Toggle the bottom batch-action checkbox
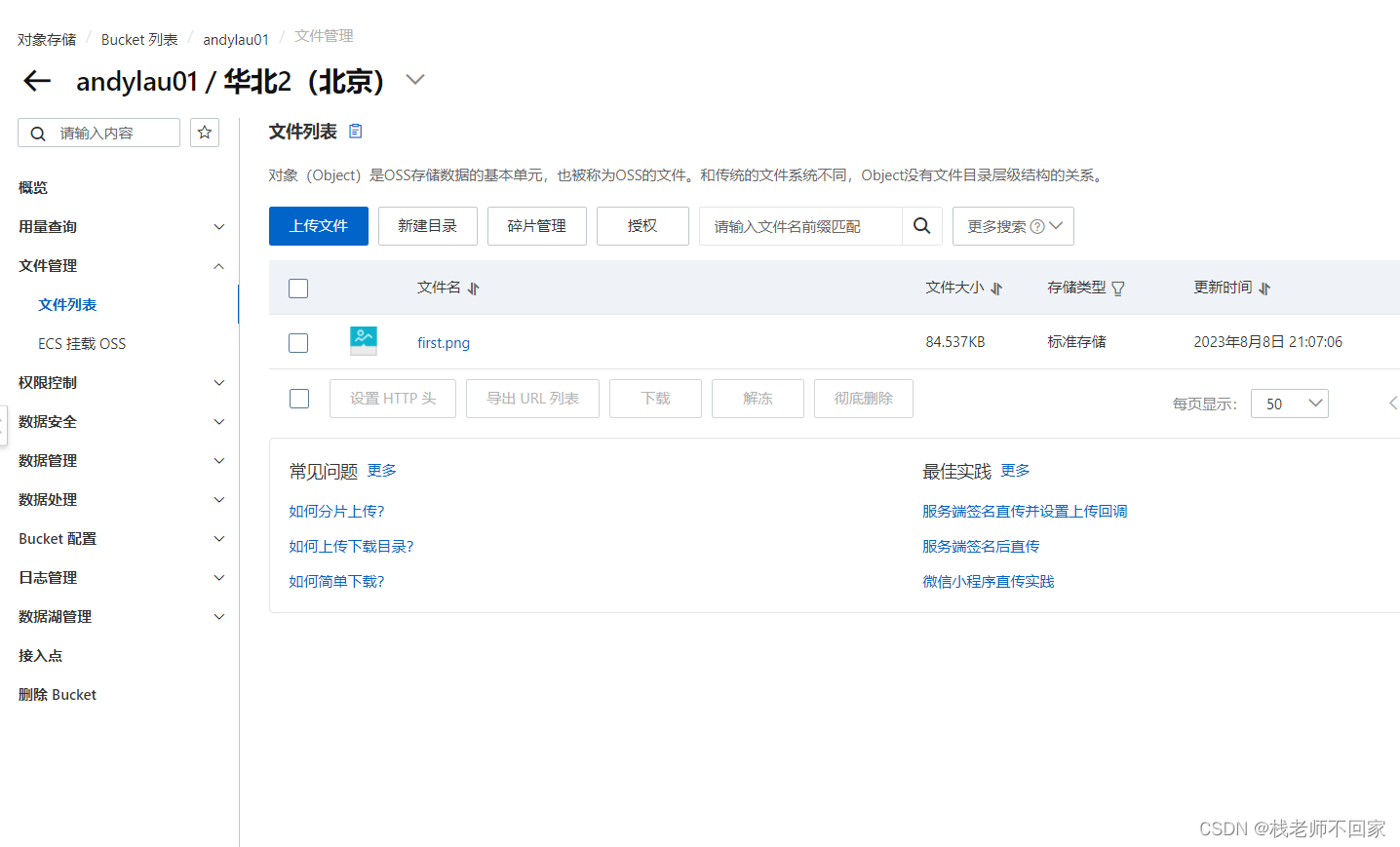 click(299, 399)
